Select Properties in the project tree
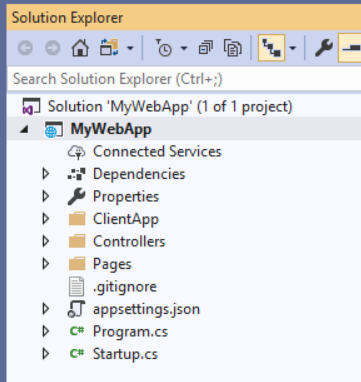Image resolution: width=361 pixels, height=382 pixels. [x=126, y=197]
